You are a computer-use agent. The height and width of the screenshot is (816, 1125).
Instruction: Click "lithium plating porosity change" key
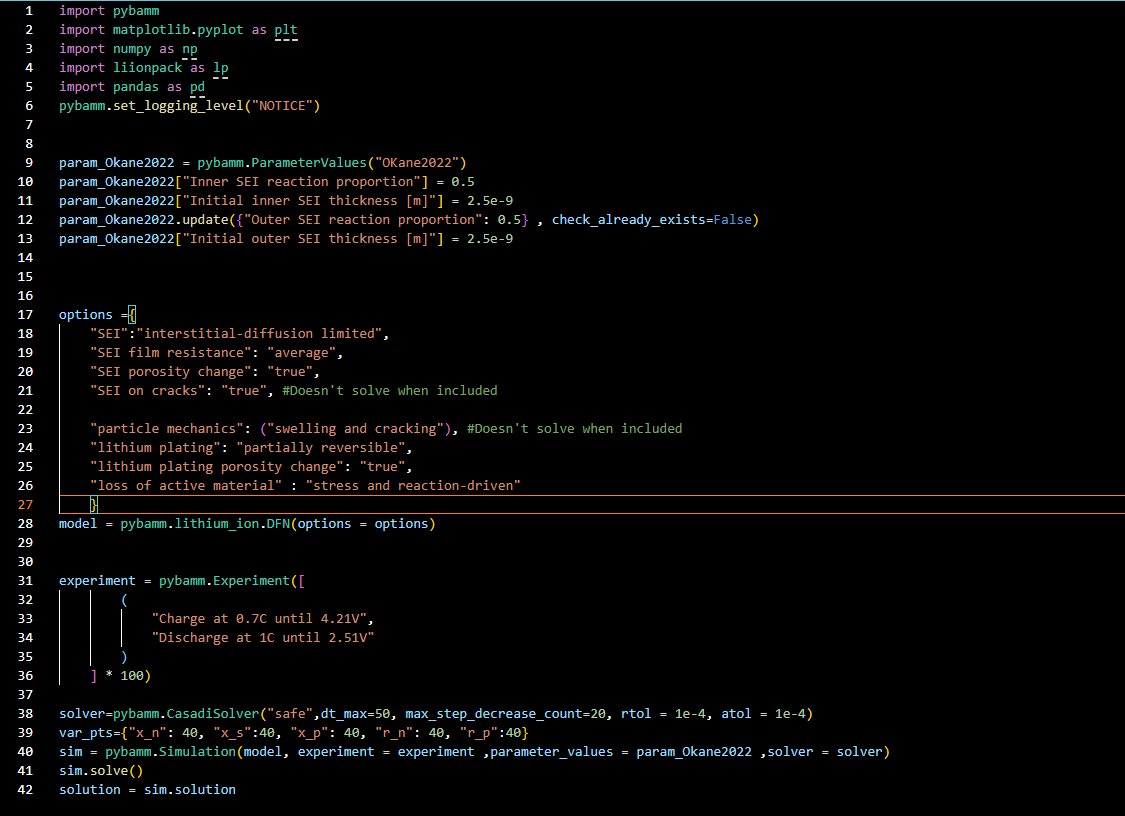tap(217, 466)
